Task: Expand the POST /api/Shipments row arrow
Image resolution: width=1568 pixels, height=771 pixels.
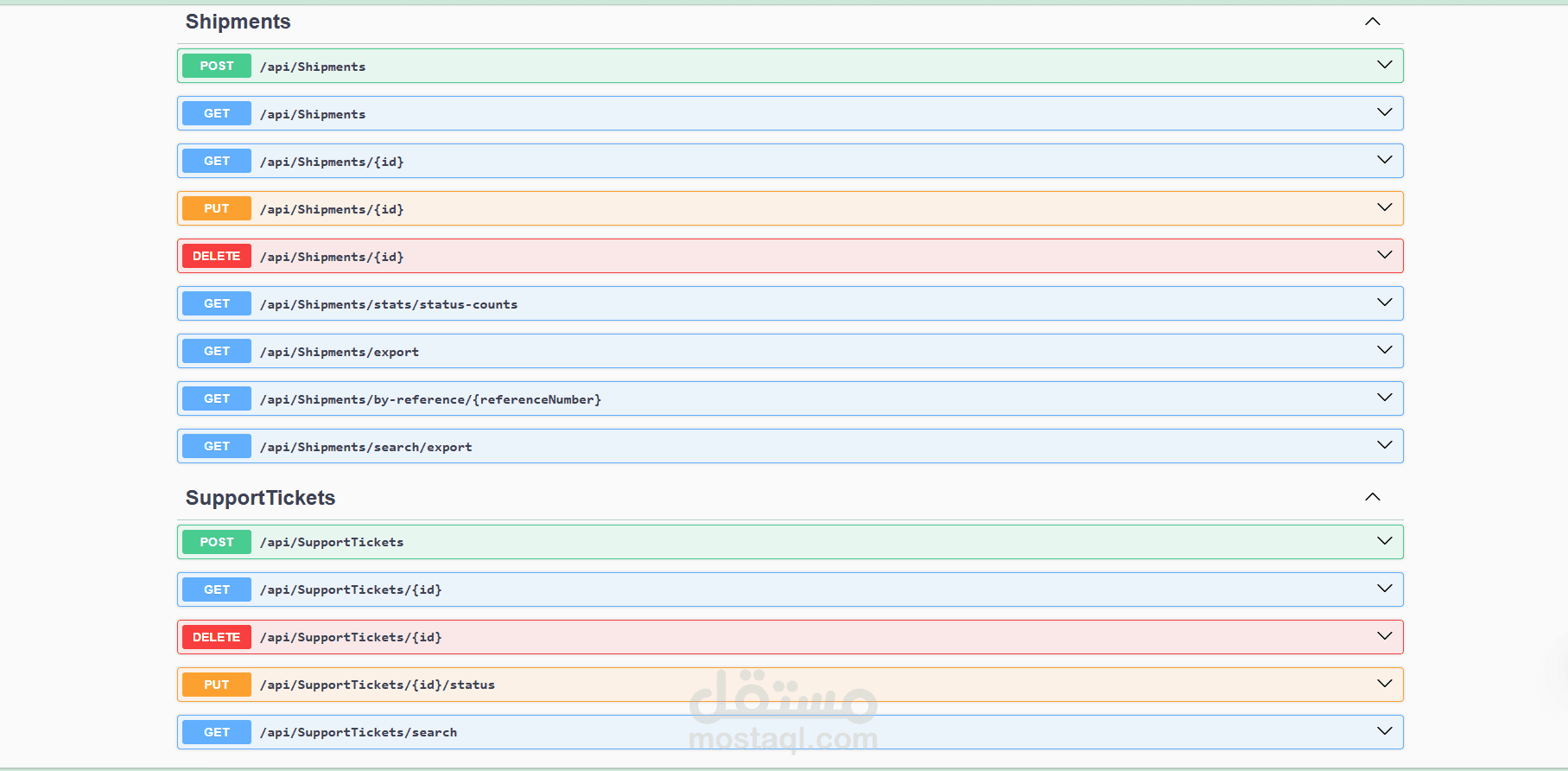Action: [x=1384, y=65]
